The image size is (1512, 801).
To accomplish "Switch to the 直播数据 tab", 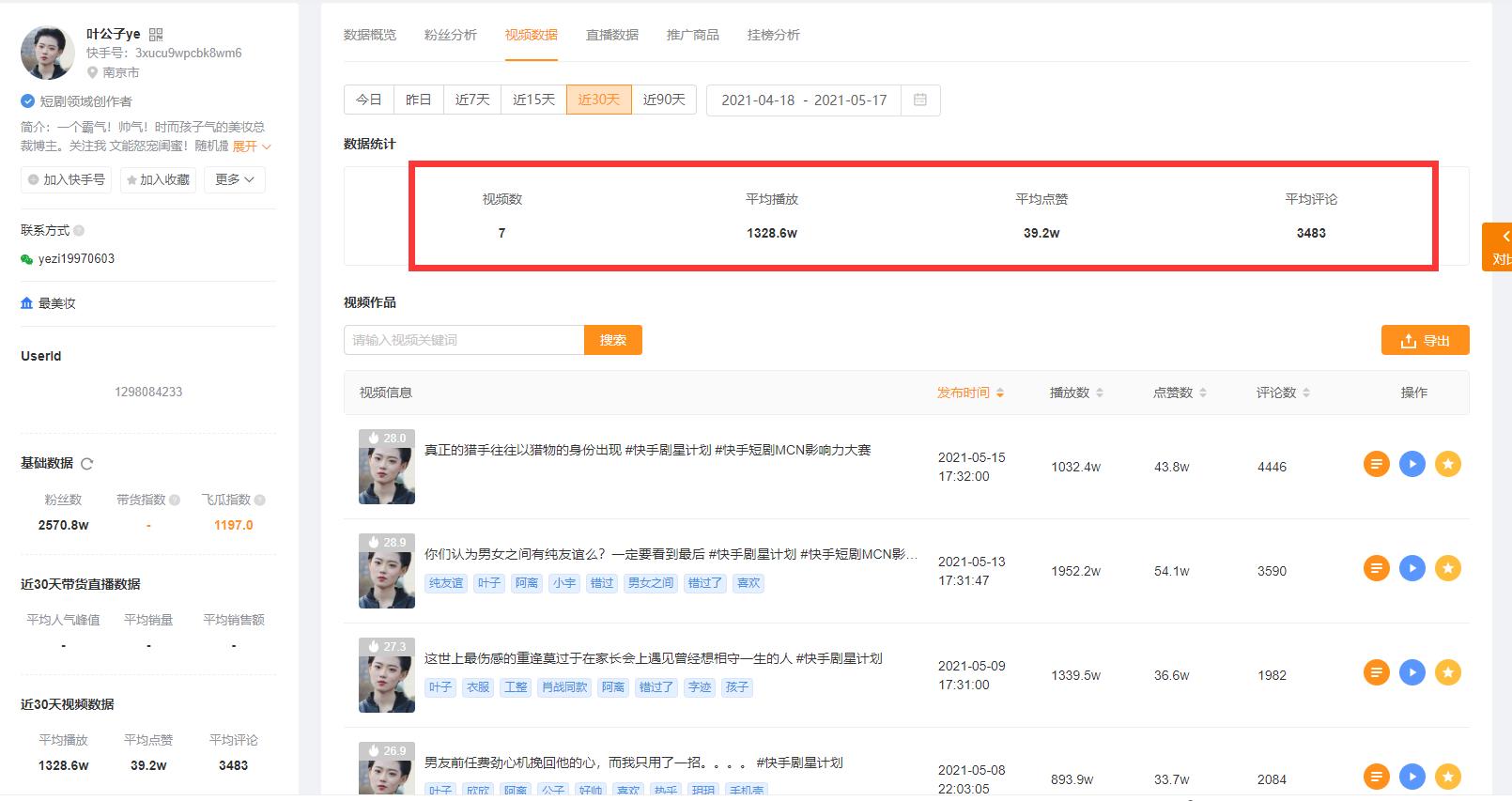I will tap(612, 35).
